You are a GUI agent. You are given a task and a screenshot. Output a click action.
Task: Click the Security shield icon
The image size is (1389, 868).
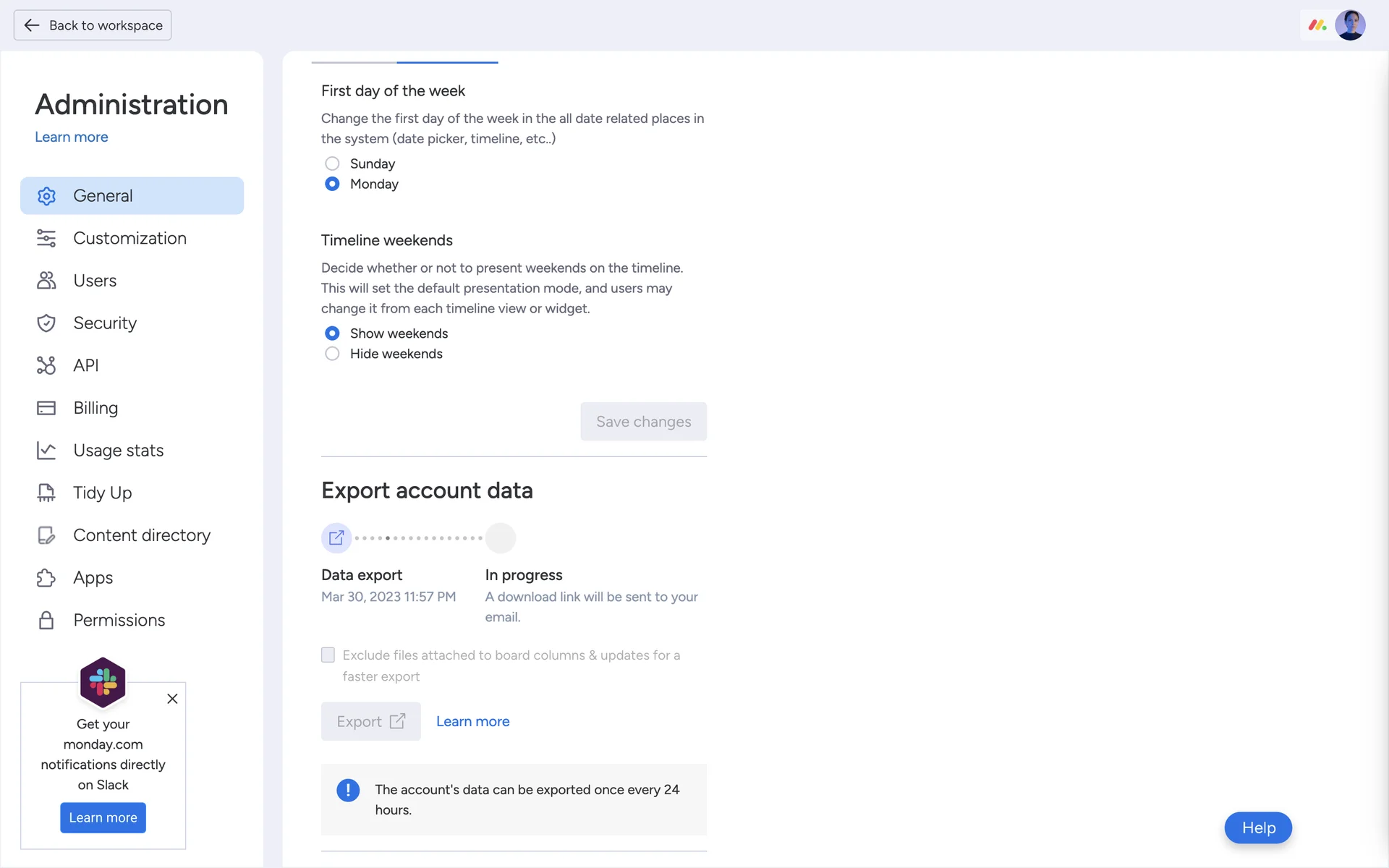point(46,323)
